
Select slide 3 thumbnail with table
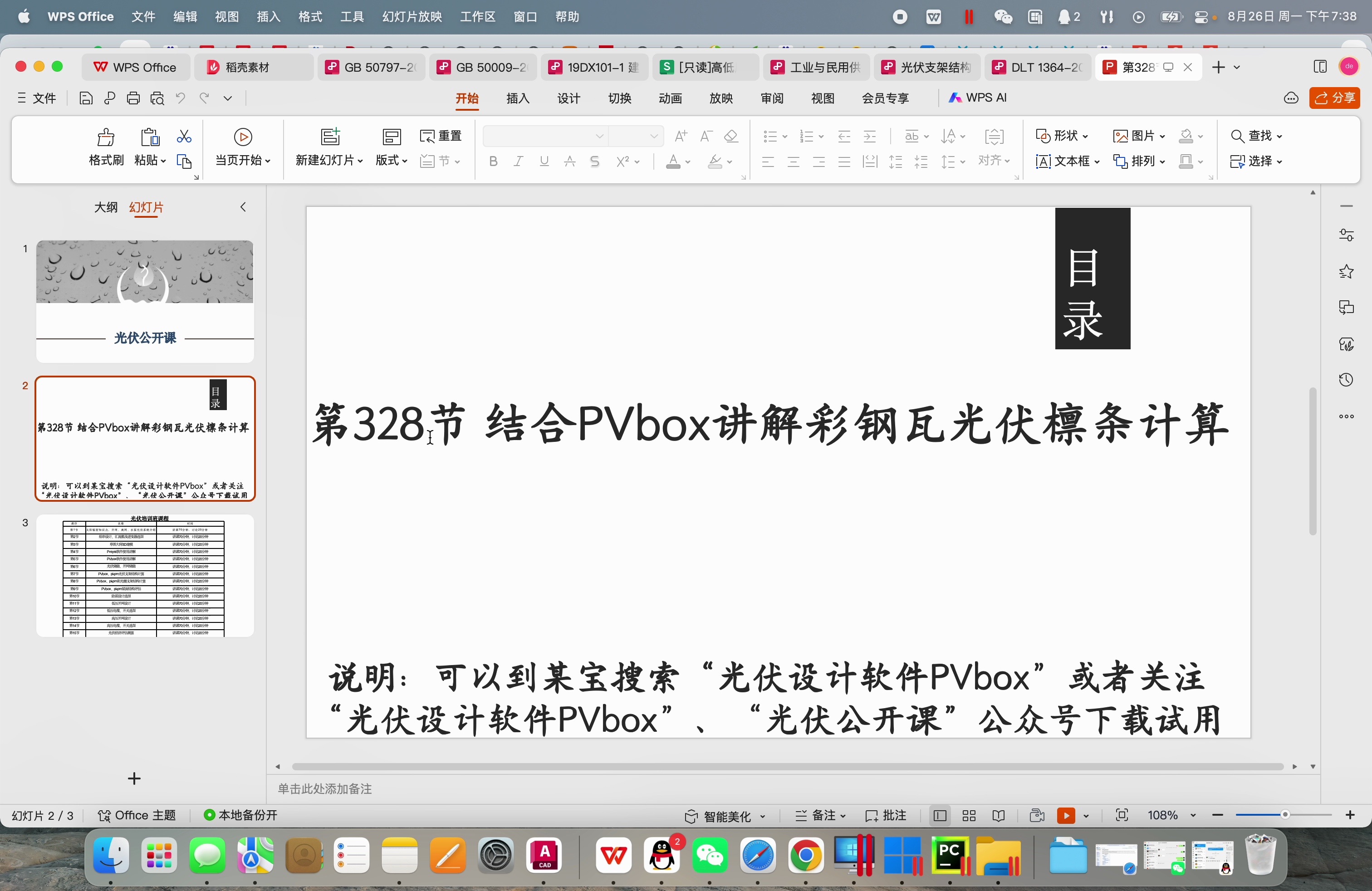click(145, 576)
